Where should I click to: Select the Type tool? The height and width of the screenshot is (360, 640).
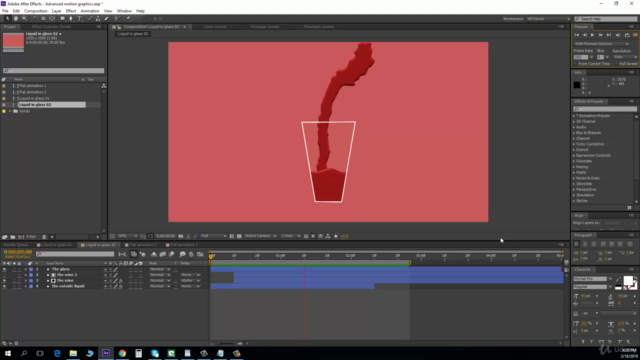[x=80, y=18]
